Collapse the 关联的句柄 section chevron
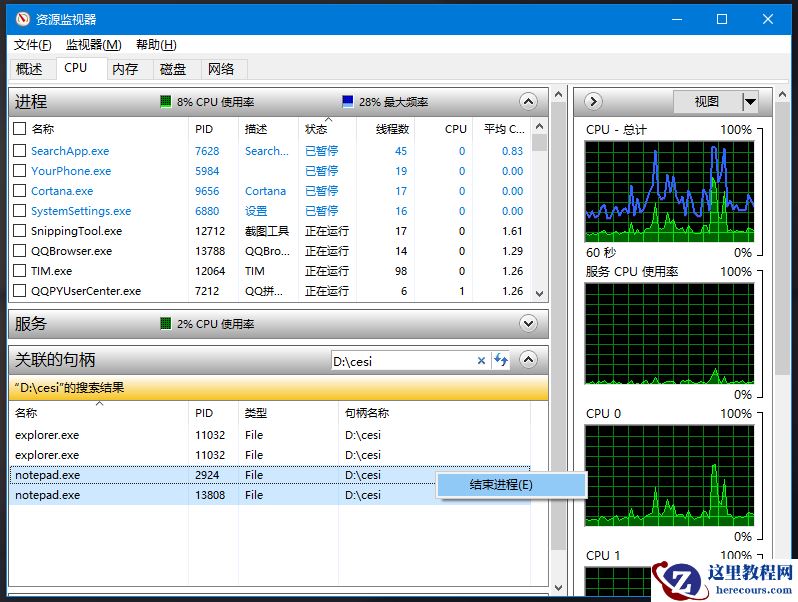Screen dimensions: 798x602 528,360
